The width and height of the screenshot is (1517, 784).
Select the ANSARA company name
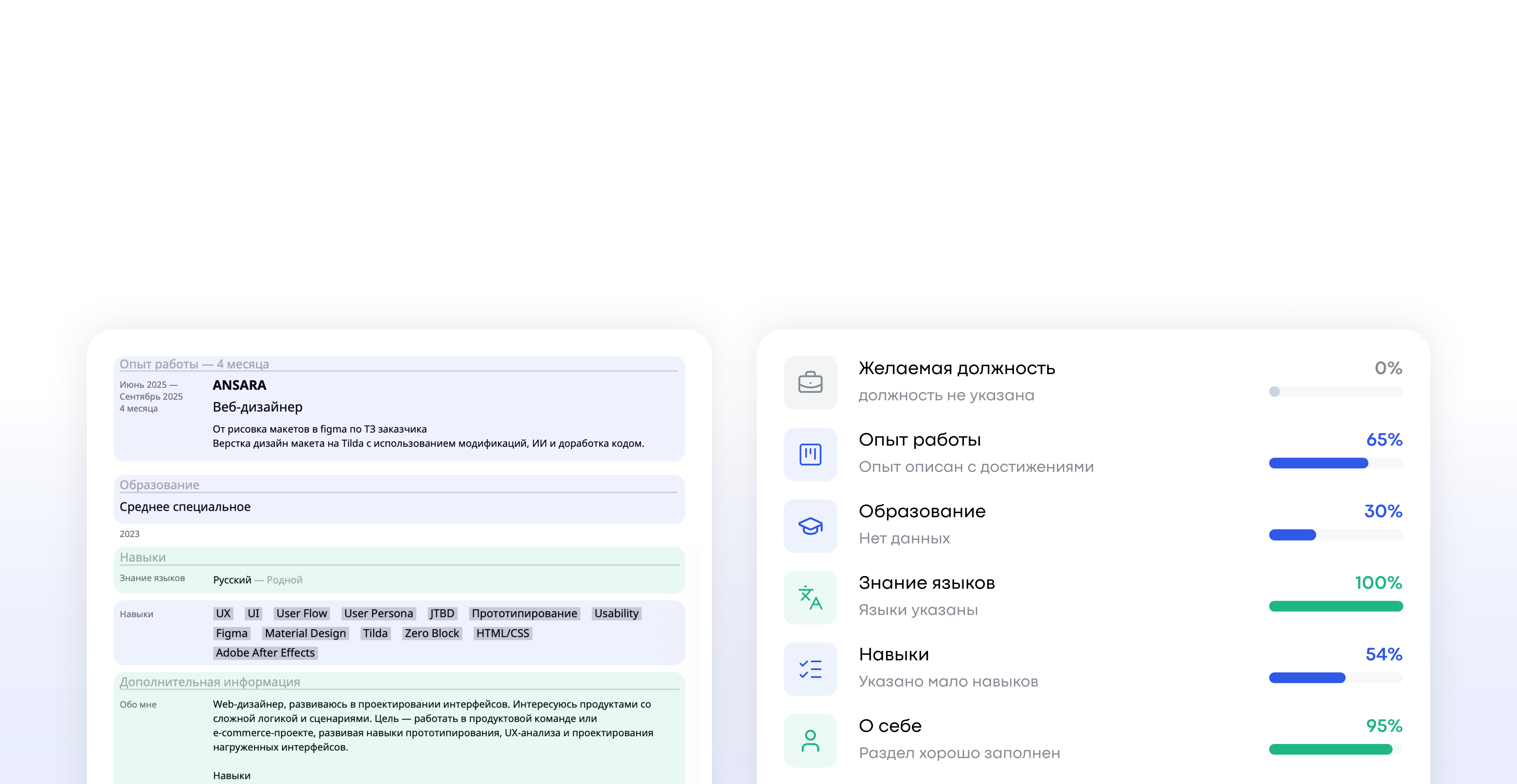[239, 385]
